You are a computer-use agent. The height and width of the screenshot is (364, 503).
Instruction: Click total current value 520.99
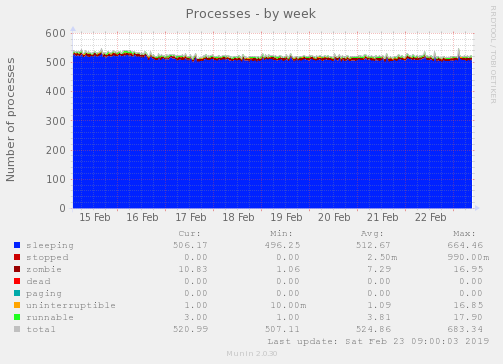[190, 329]
